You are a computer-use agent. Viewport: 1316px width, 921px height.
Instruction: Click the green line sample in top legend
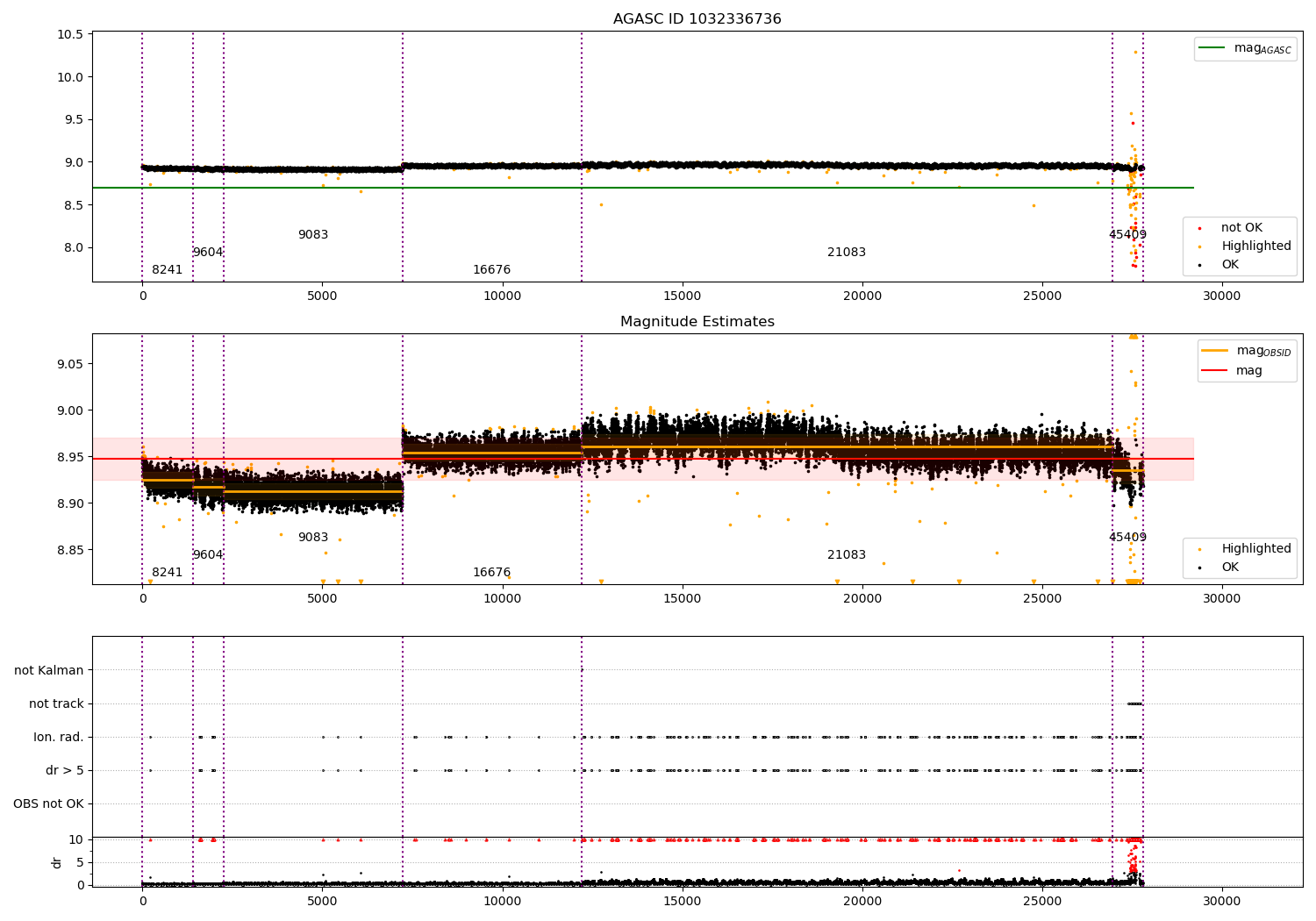click(1212, 48)
